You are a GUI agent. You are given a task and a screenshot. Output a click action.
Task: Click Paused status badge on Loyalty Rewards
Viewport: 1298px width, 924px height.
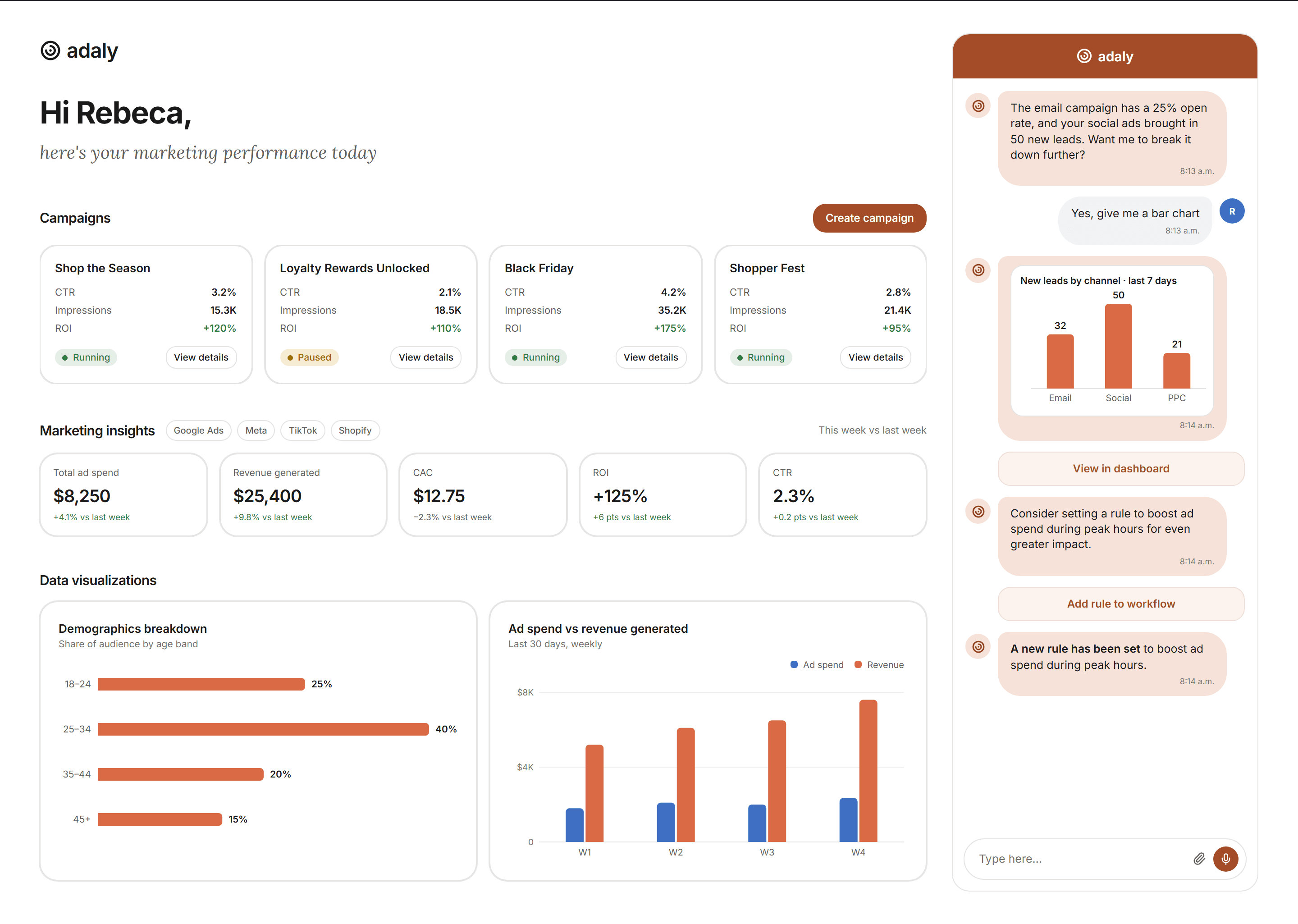309,357
